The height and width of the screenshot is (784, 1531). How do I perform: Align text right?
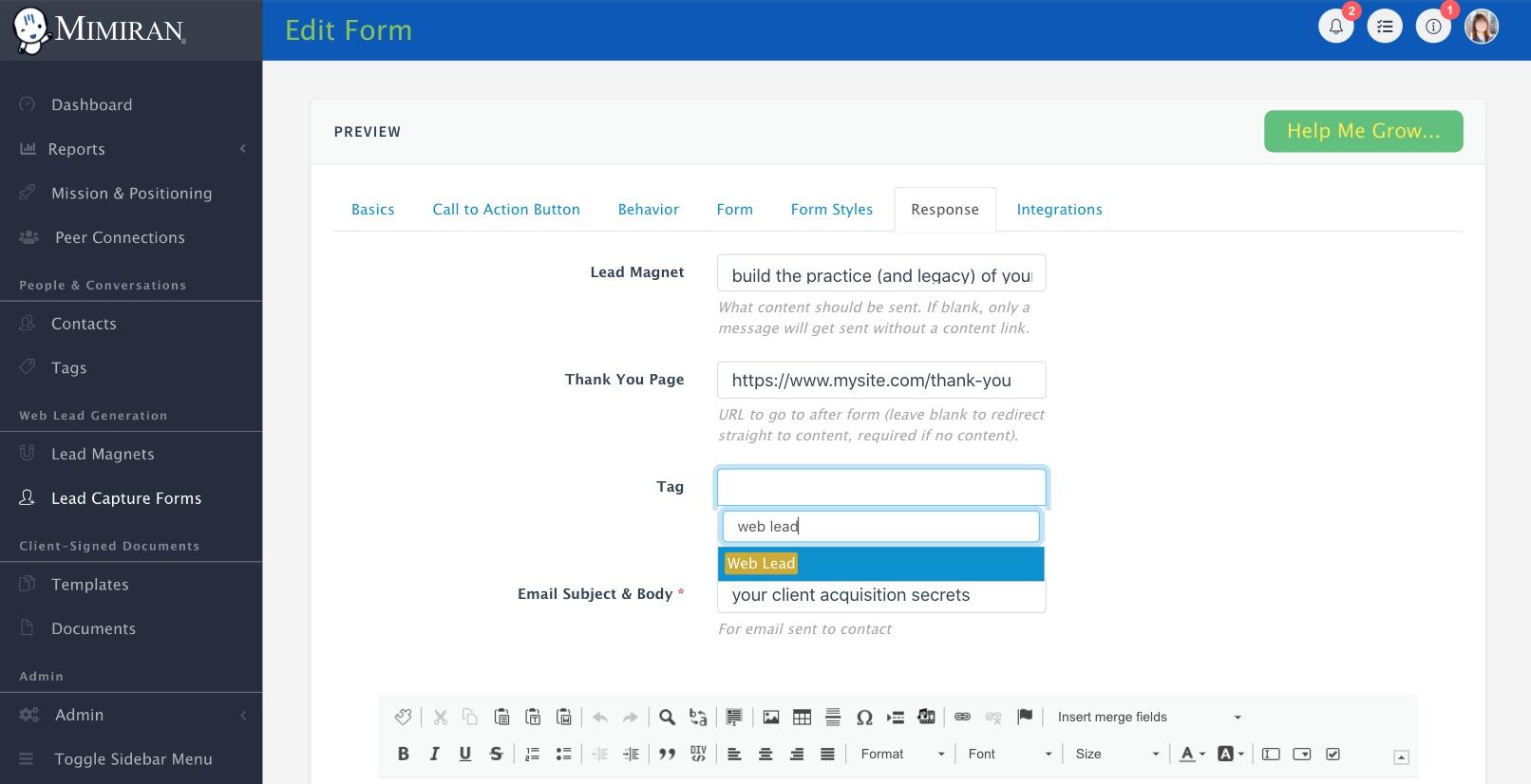[x=797, y=754]
